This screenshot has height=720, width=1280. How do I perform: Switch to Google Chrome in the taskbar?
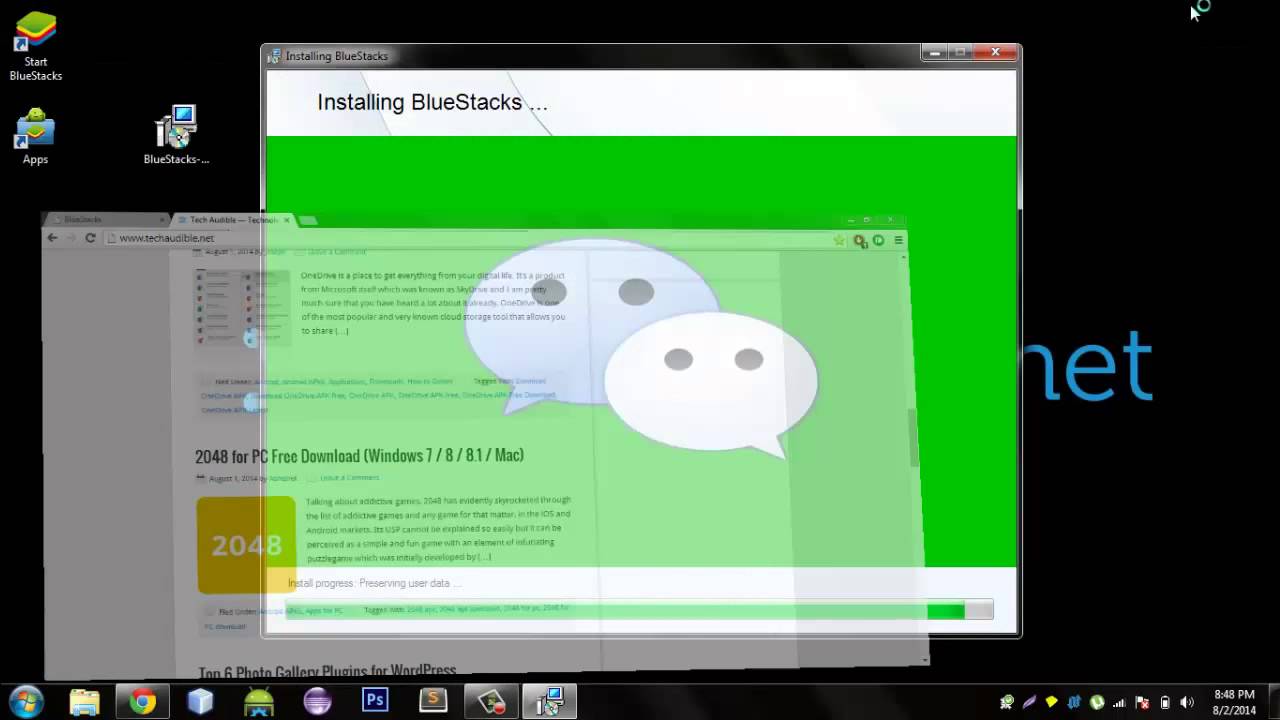coord(143,701)
